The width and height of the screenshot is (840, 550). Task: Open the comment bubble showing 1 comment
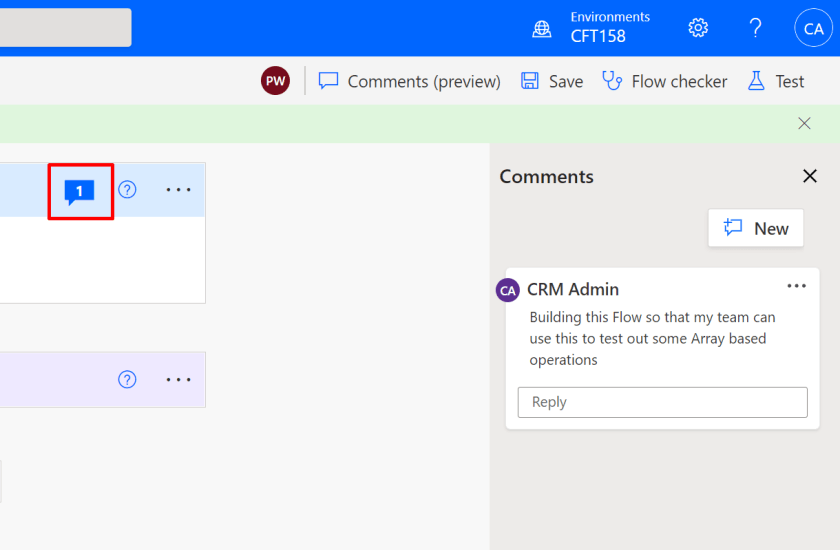point(79,190)
